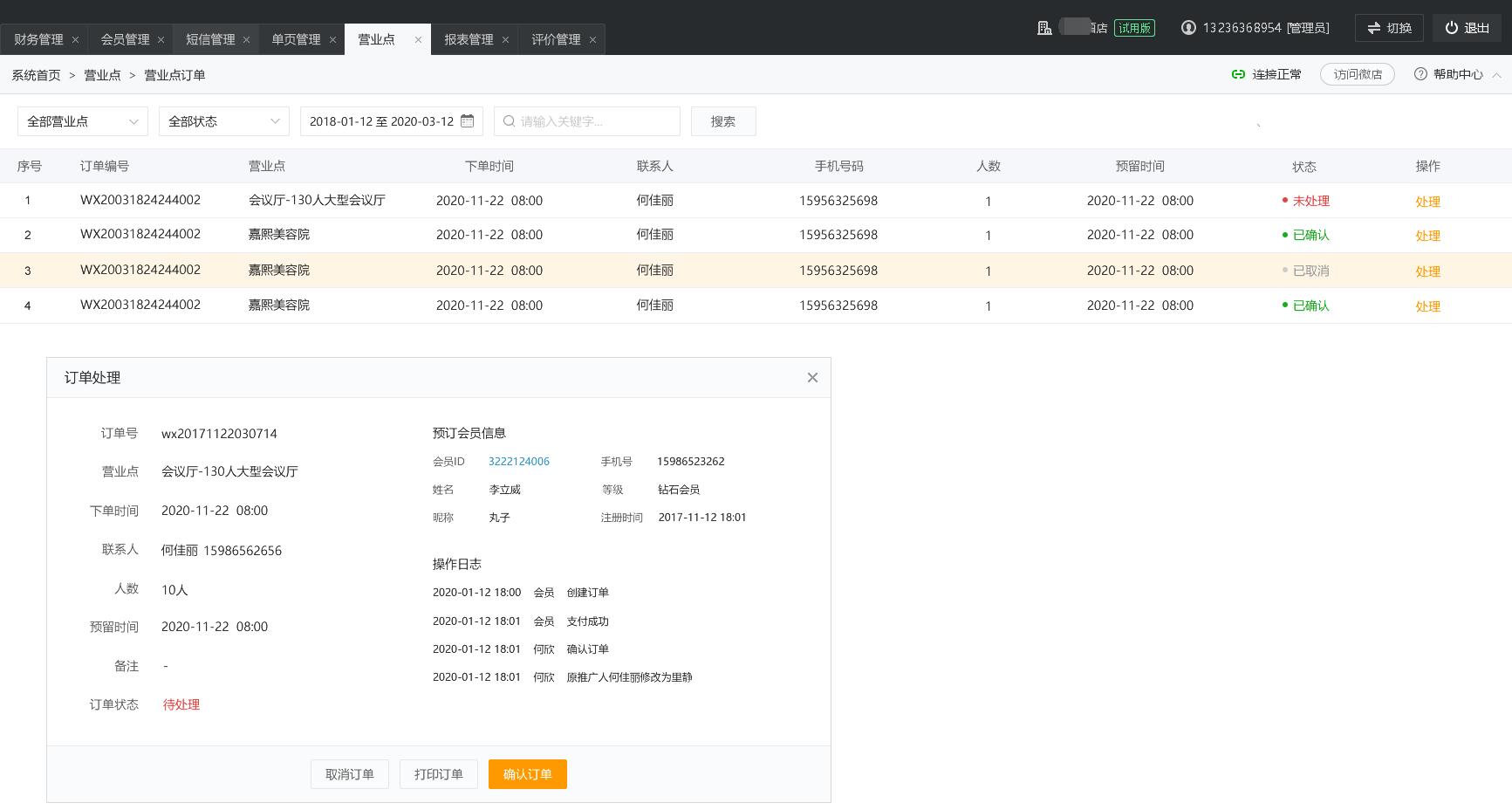Expand the 全部状态 filter dropdown
Viewport: 1512px width, 810px height.
[223, 121]
